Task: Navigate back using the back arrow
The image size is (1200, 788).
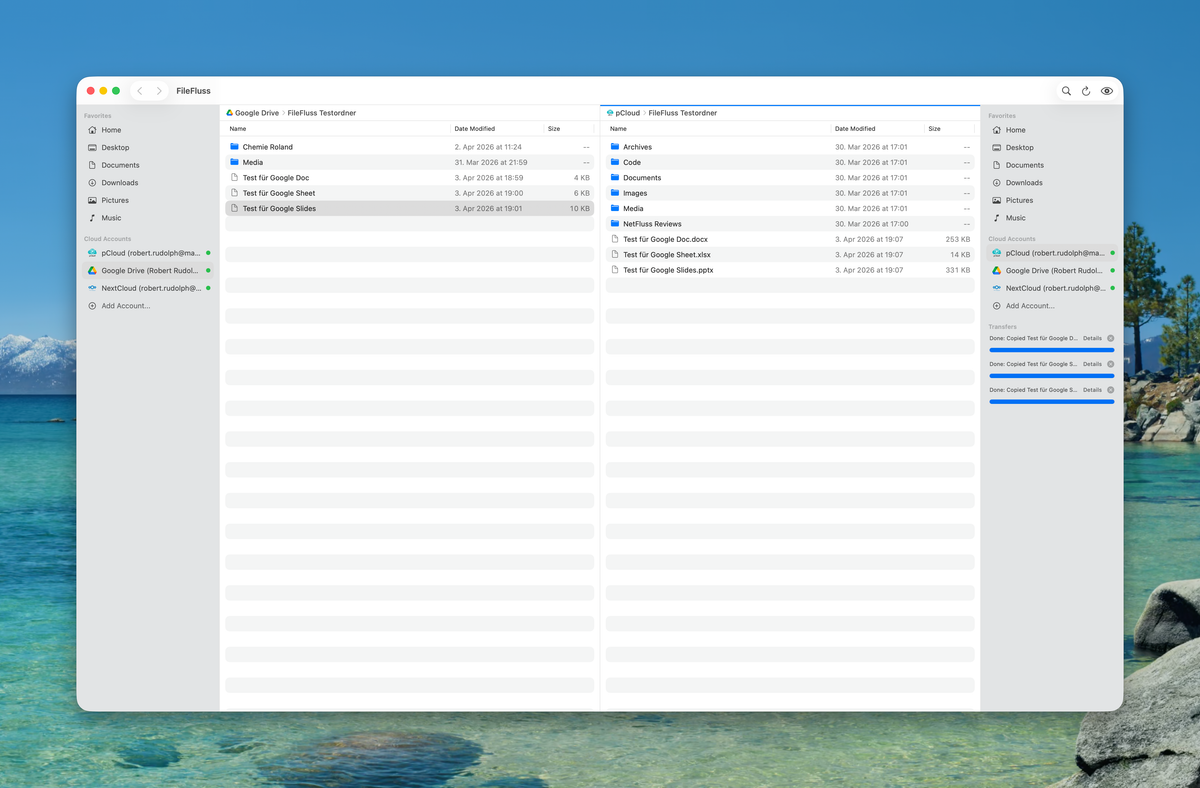Action: (x=139, y=90)
